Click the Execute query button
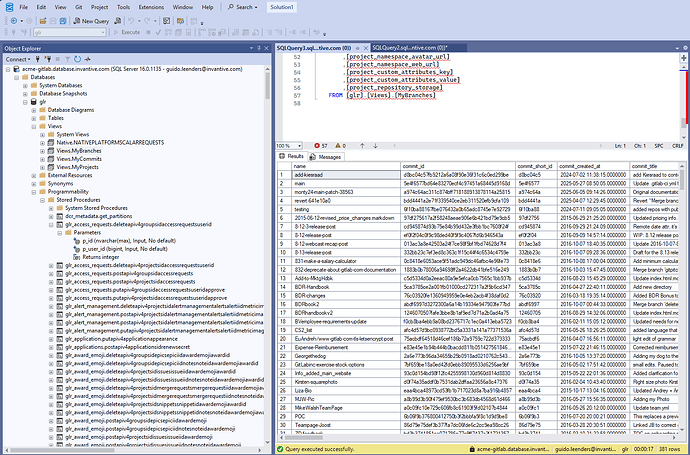 (x=127, y=32)
